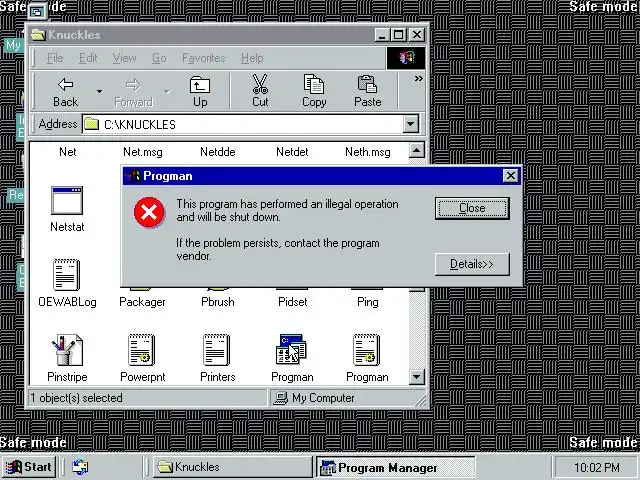Click scroll down arrow in file list
The width and height of the screenshot is (640, 480).
click(x=416, y=376)
